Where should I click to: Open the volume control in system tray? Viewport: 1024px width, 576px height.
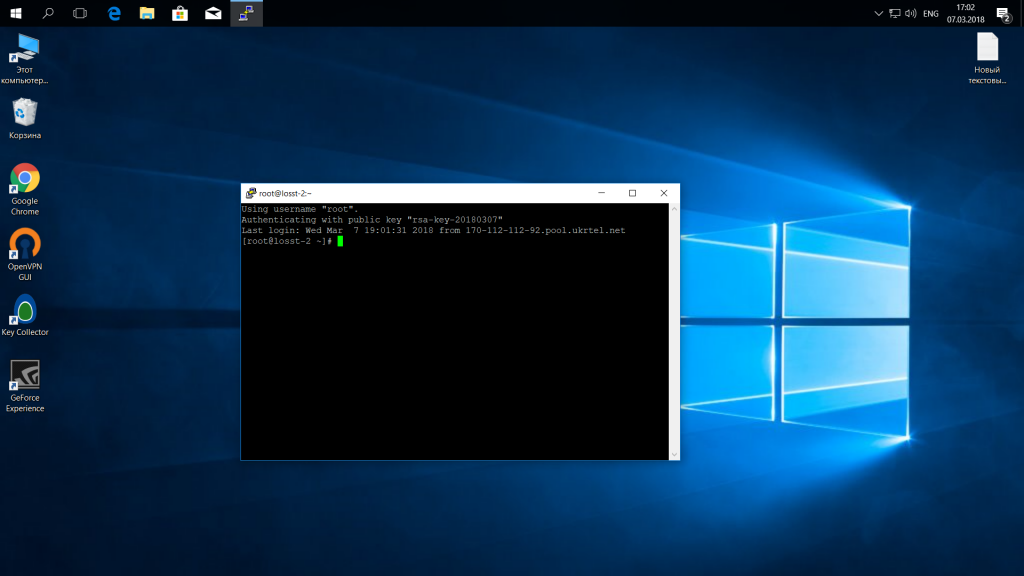pyautogui.click(x=910, y=14)
